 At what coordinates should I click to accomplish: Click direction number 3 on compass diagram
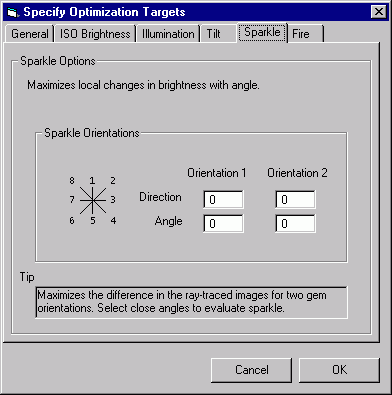pyautogui.click(x=113, y=200)
